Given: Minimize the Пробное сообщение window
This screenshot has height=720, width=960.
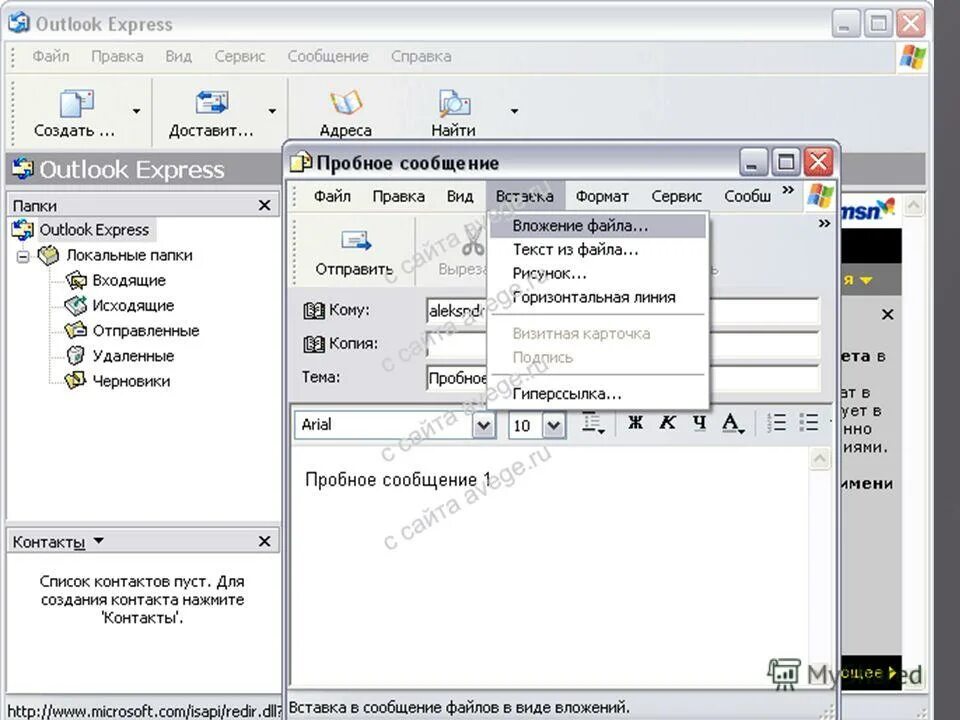Looking at the screenshot, I should click(753, 163).
